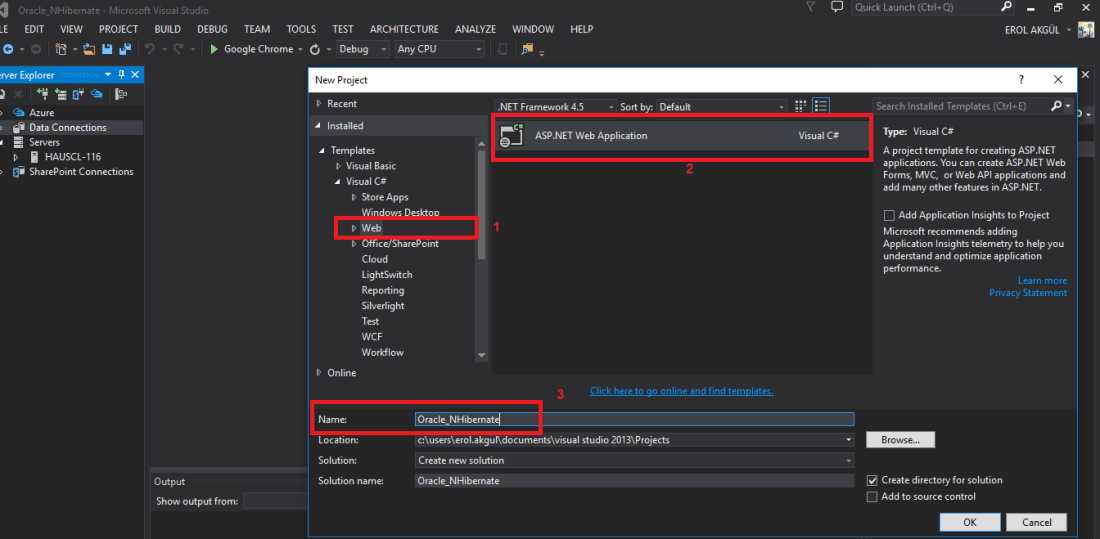Open the ANALYZE menu
The image size is (1100, 539).
[x=476, y=29]
